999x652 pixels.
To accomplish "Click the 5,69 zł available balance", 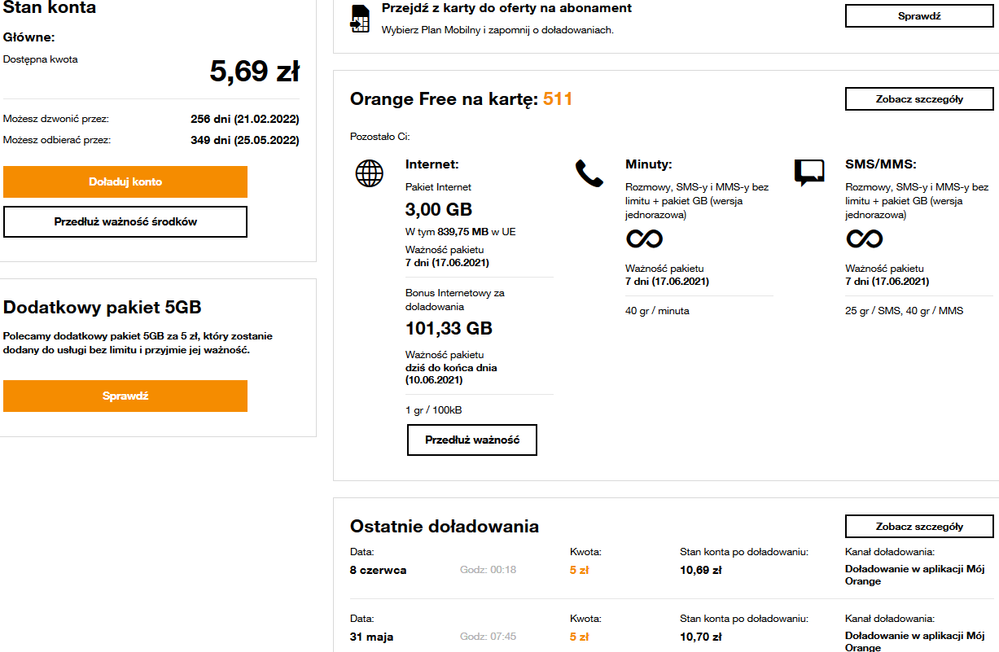I will (x=254, y=71).
